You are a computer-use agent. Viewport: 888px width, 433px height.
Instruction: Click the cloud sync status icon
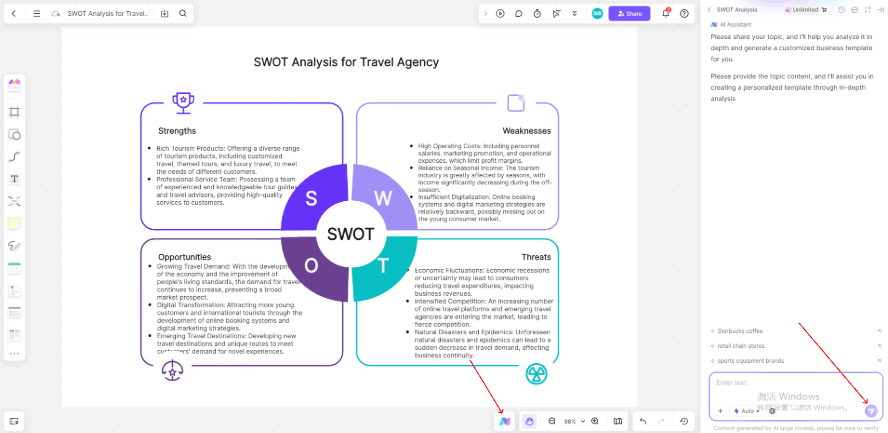pyautogui.click(x=56, y=14)
